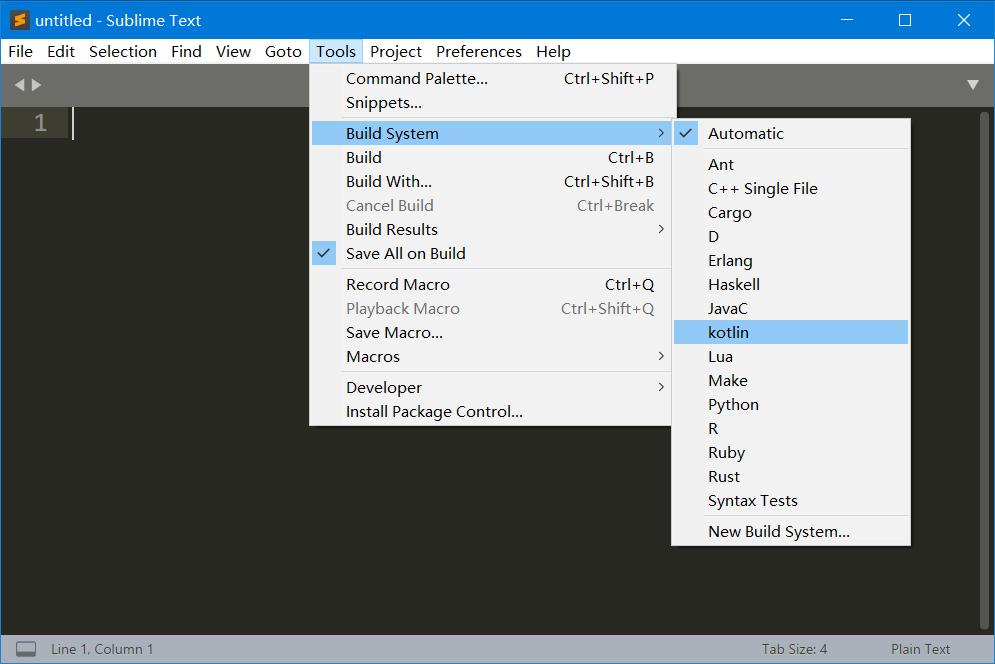The image size is (995, 664).
Task: Click the forward navigation arrow
Action: coord(37,84)
